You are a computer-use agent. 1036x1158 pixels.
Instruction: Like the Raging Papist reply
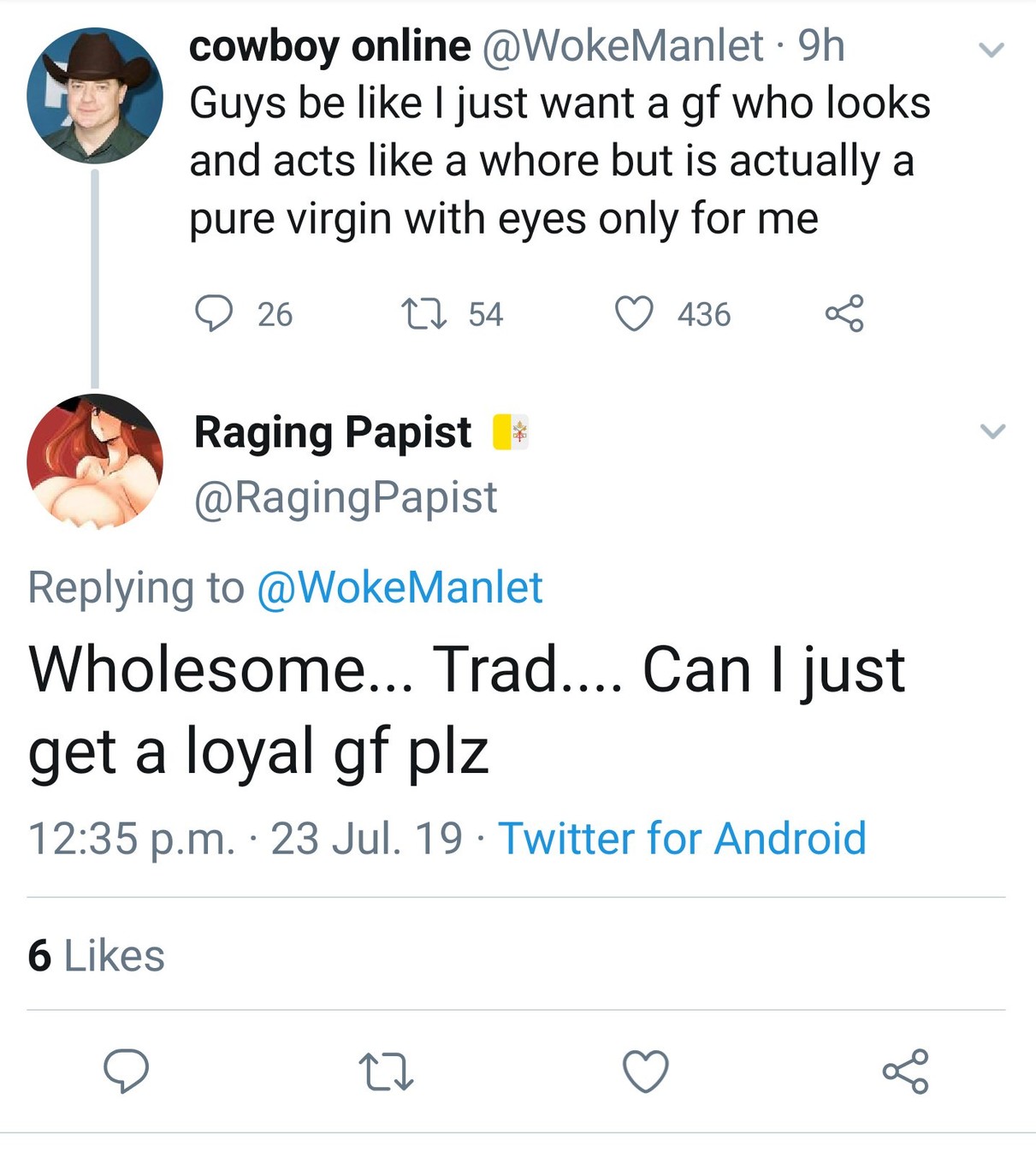click(x=645, y=1072)
